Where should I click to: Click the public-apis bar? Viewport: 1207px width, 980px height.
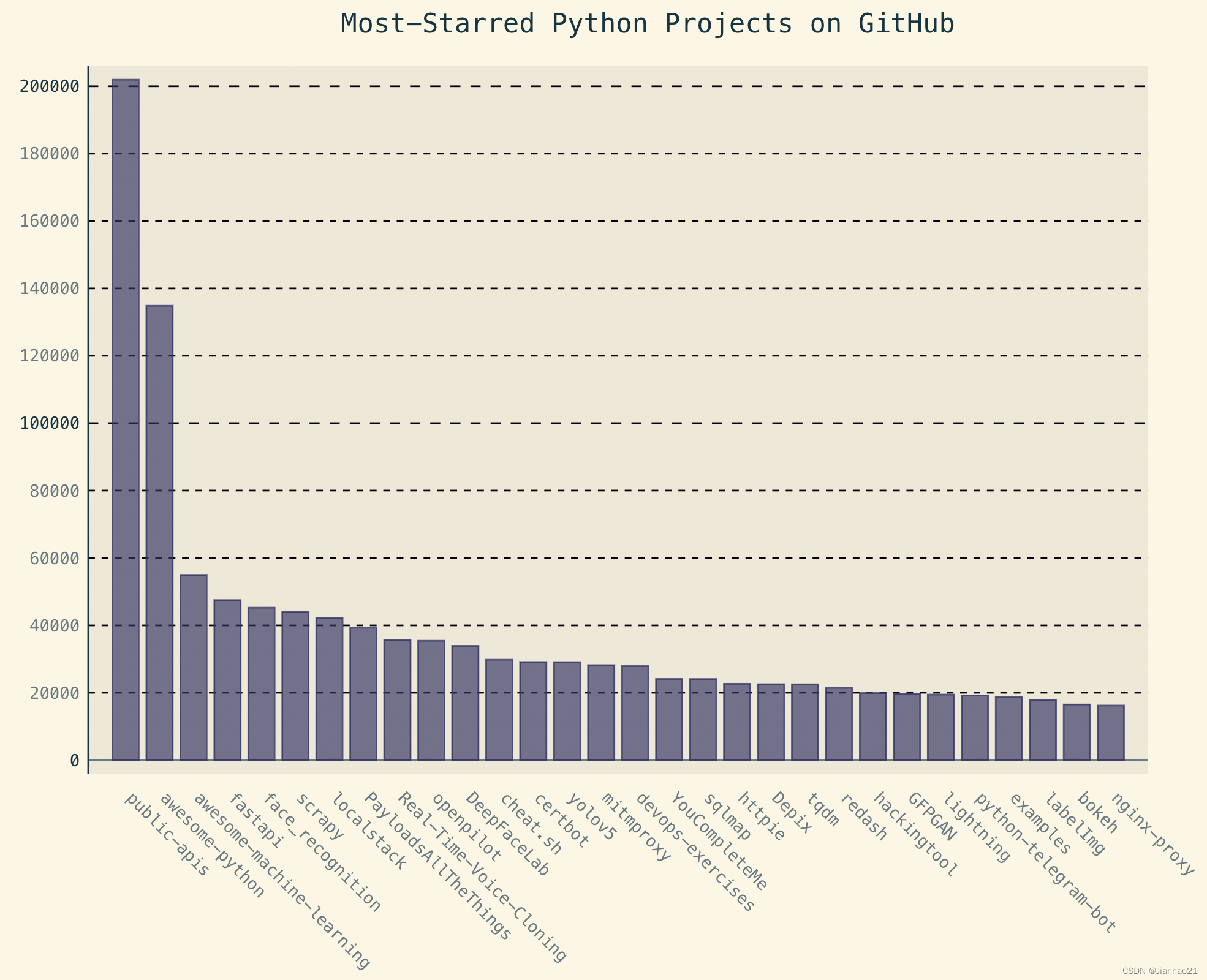(126, 420)
